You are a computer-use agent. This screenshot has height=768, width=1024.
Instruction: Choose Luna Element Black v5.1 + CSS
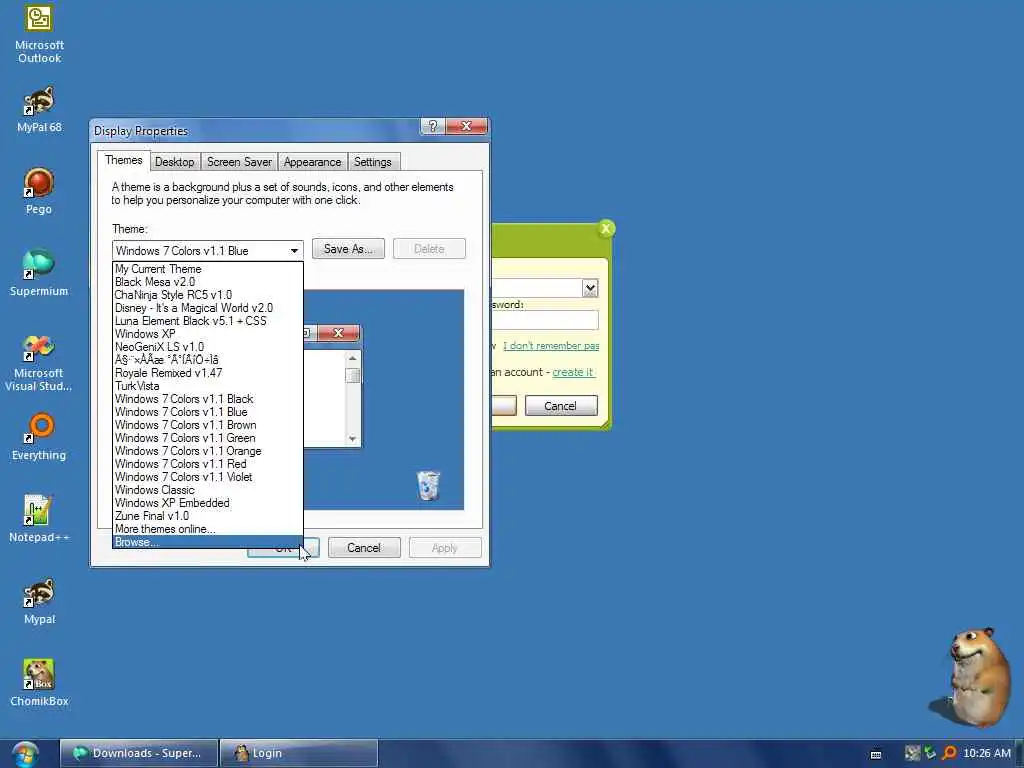208,321
